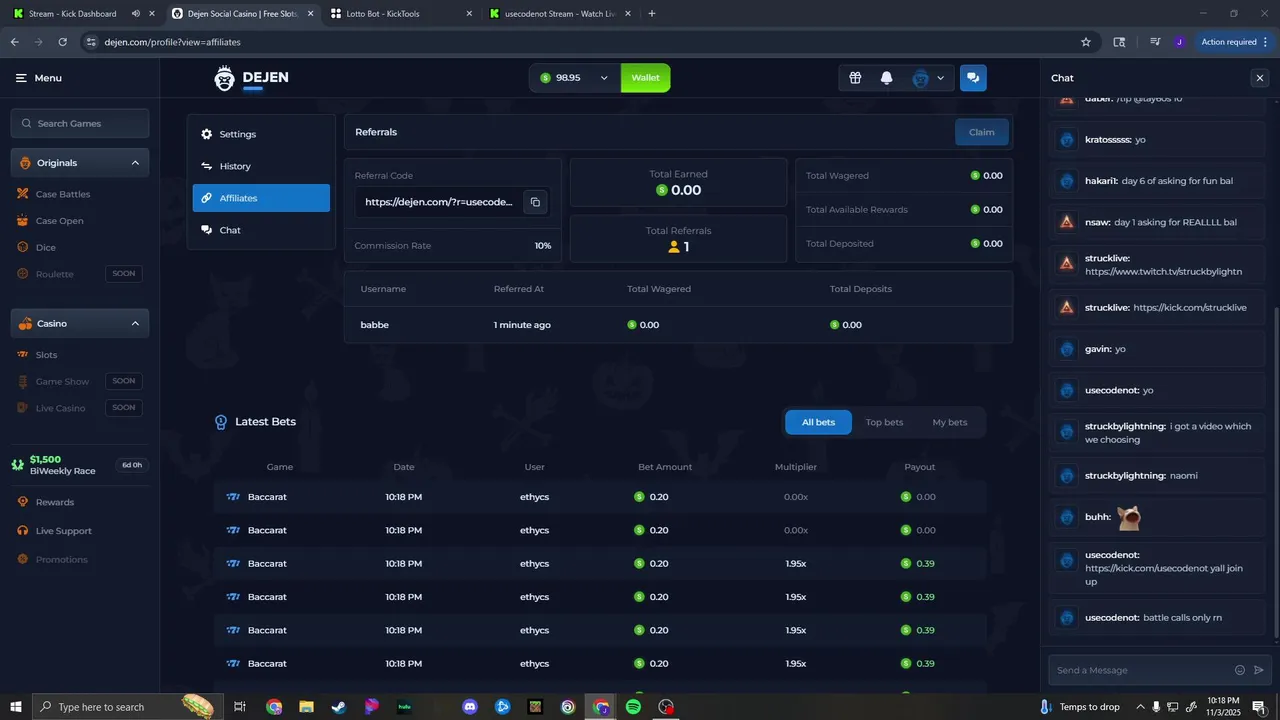Close the Chat panel
Screen dimensions: 1280x720
(x=1259, y=78)
